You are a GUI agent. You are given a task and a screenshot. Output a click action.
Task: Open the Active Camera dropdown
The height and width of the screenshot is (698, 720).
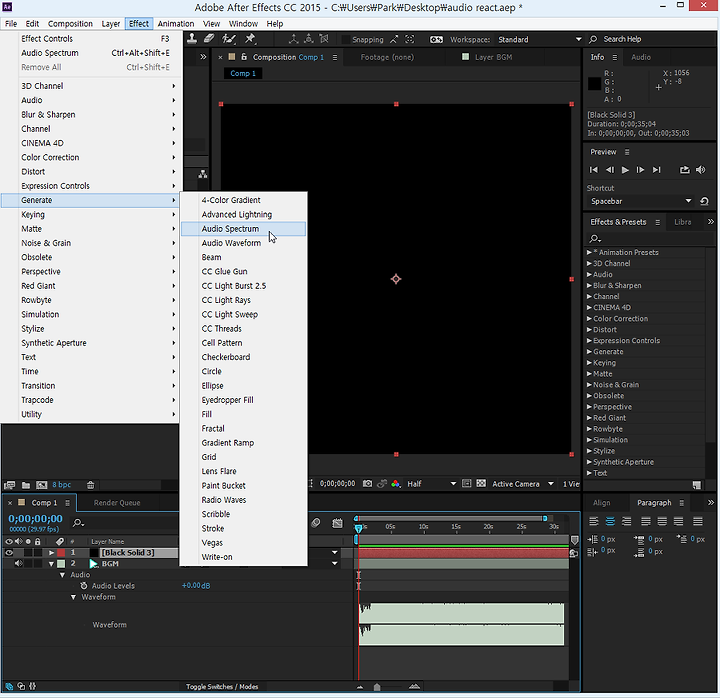[523, 484]
